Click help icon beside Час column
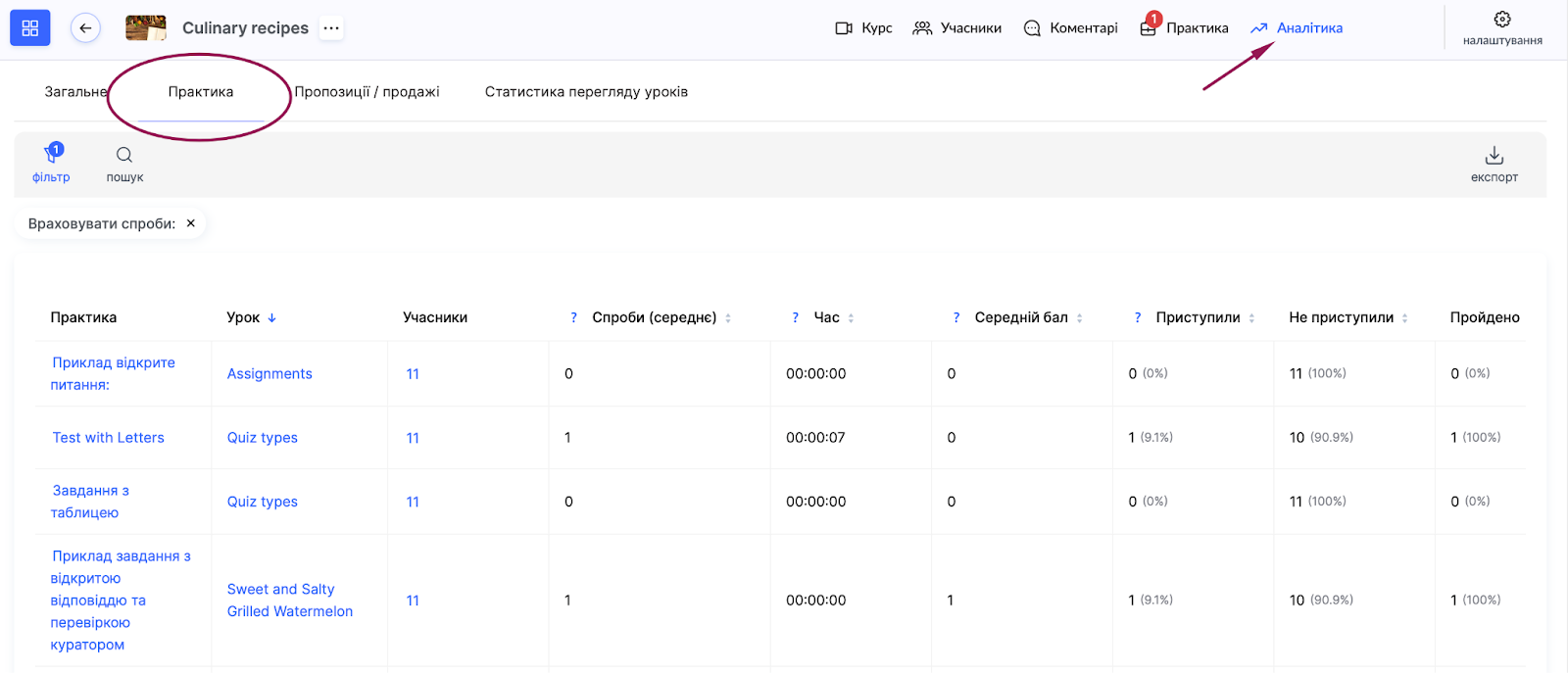The width and height of the screenshot is (1568, 673). (x=796, y=318)
